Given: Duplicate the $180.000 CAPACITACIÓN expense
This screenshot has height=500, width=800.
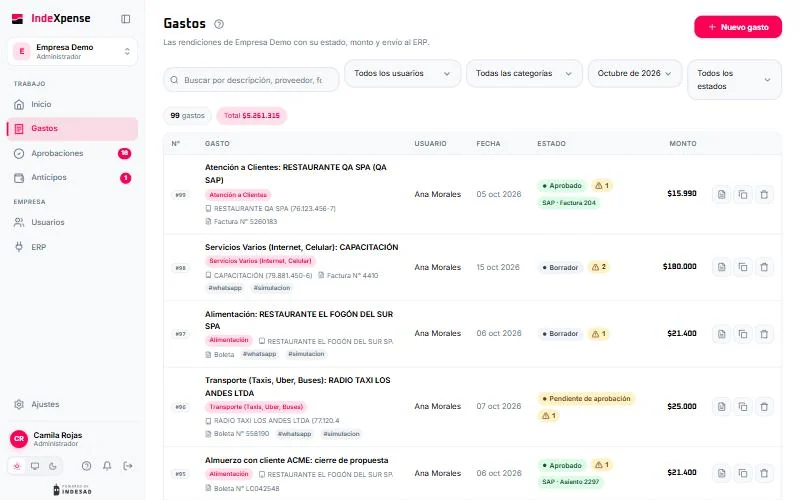Looking at the screenshot, I should click(x=743, y=267).
